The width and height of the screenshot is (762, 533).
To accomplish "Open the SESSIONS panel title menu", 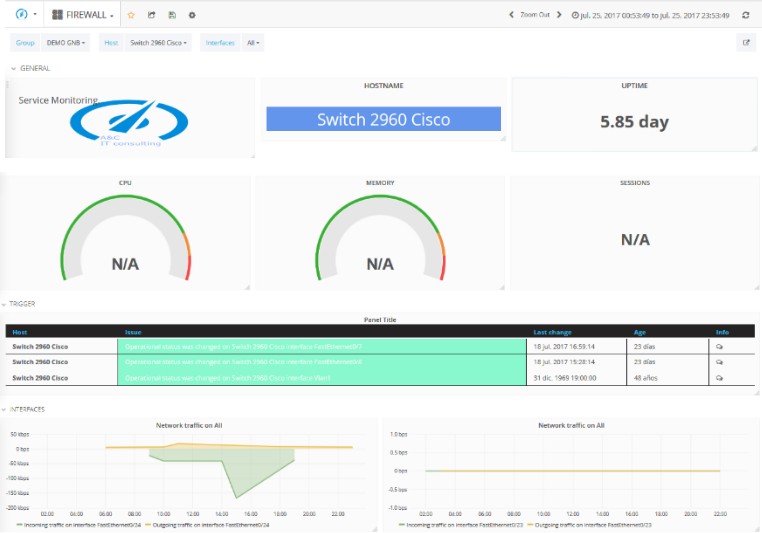I will coord(635,183).
